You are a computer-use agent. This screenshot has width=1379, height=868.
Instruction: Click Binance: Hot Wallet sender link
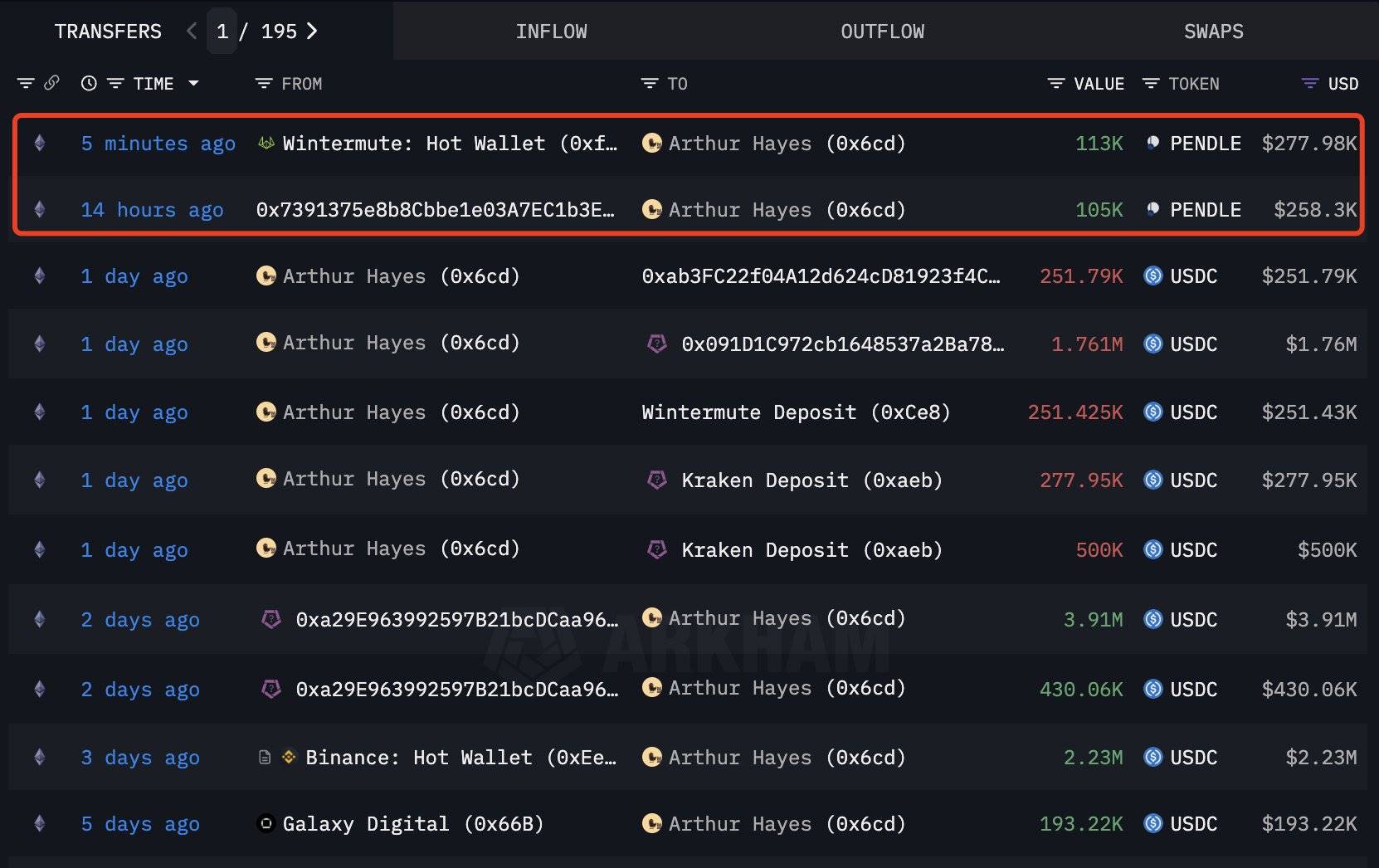tap(460, 758)
